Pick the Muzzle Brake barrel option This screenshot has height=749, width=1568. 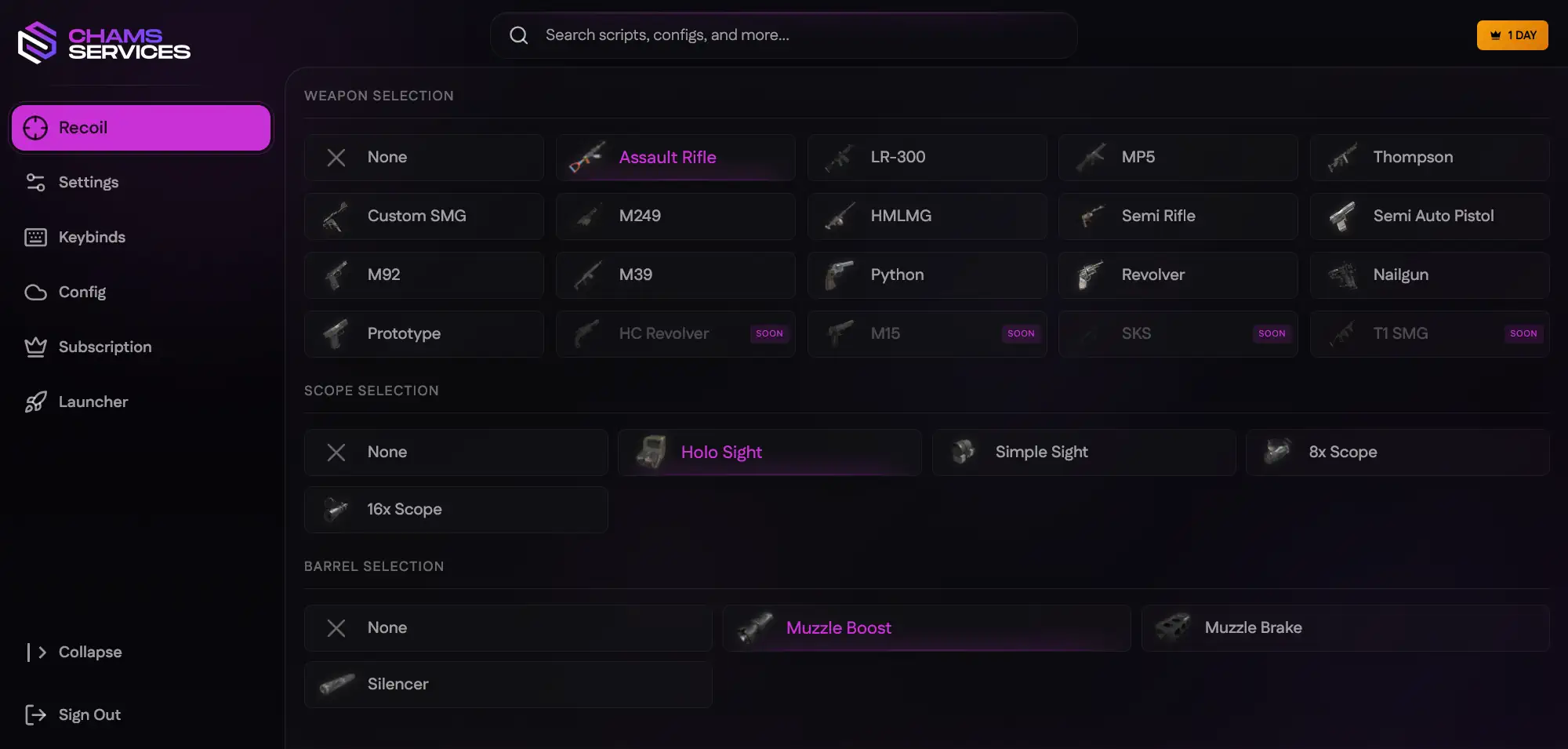(x=1345, y=628)
